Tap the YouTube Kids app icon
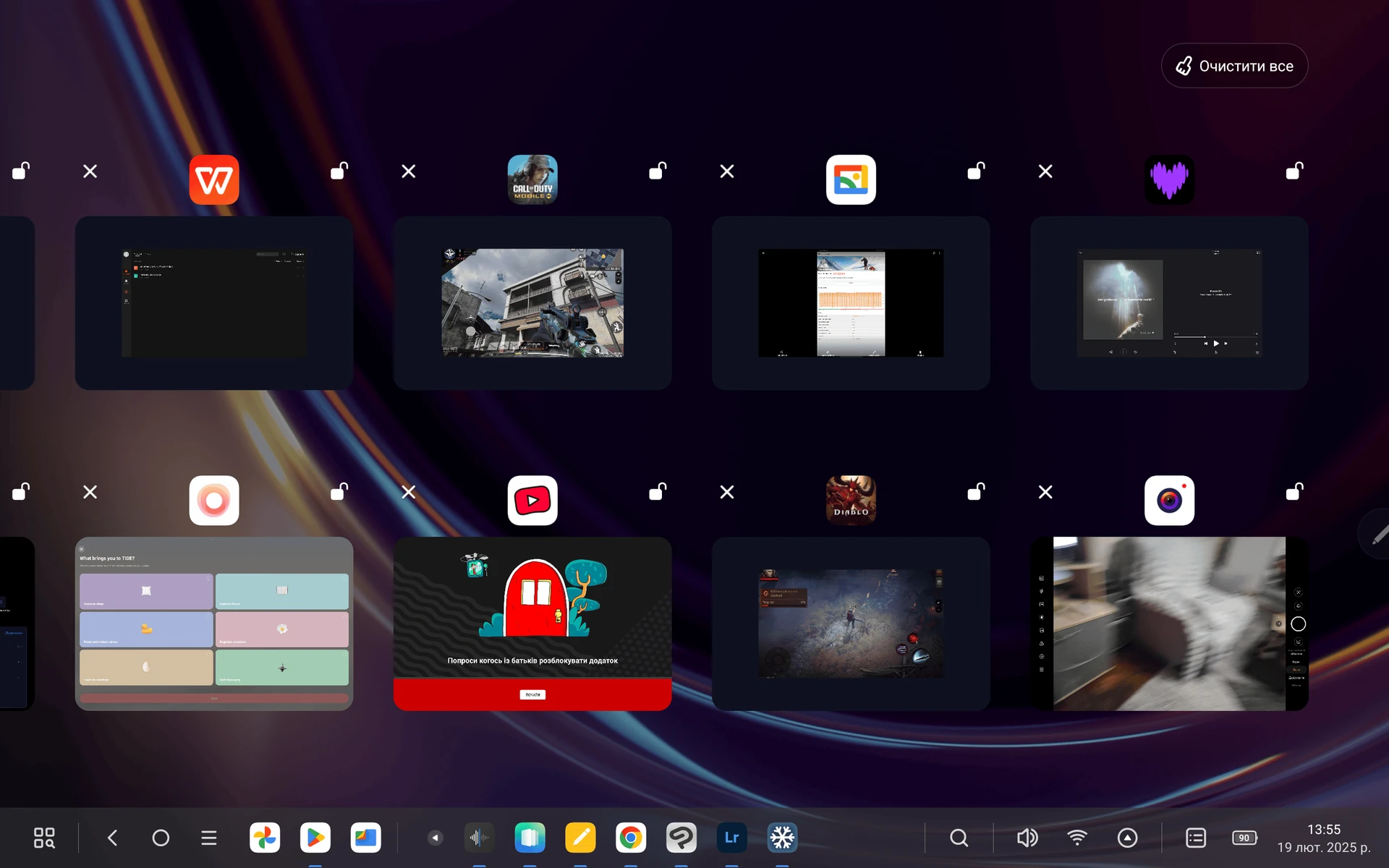 click(532, 500)
